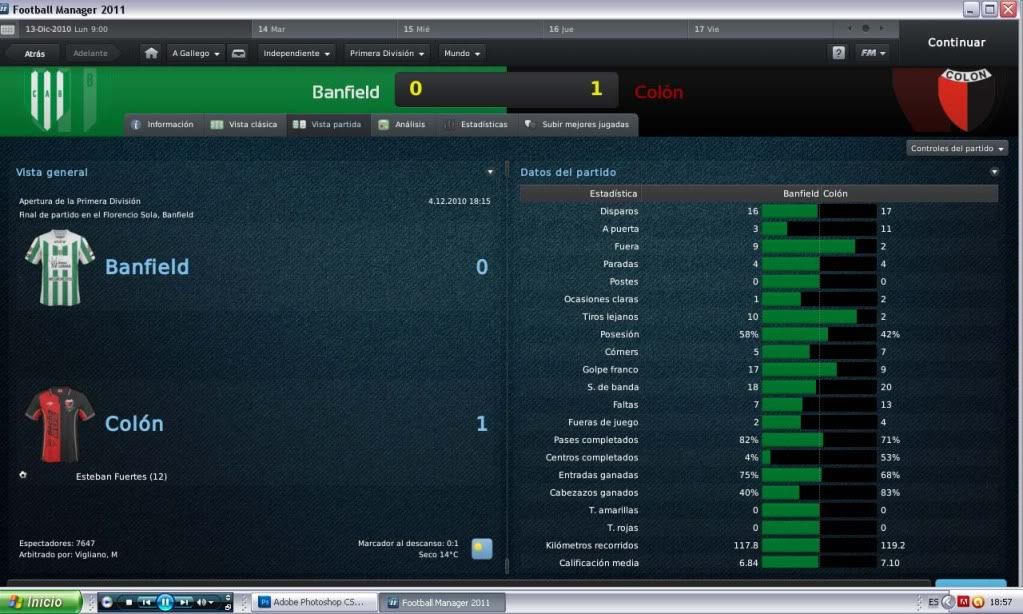Click the Pases completados stat bar
This screenshot has width=1023, height=614.
[819, 440]
